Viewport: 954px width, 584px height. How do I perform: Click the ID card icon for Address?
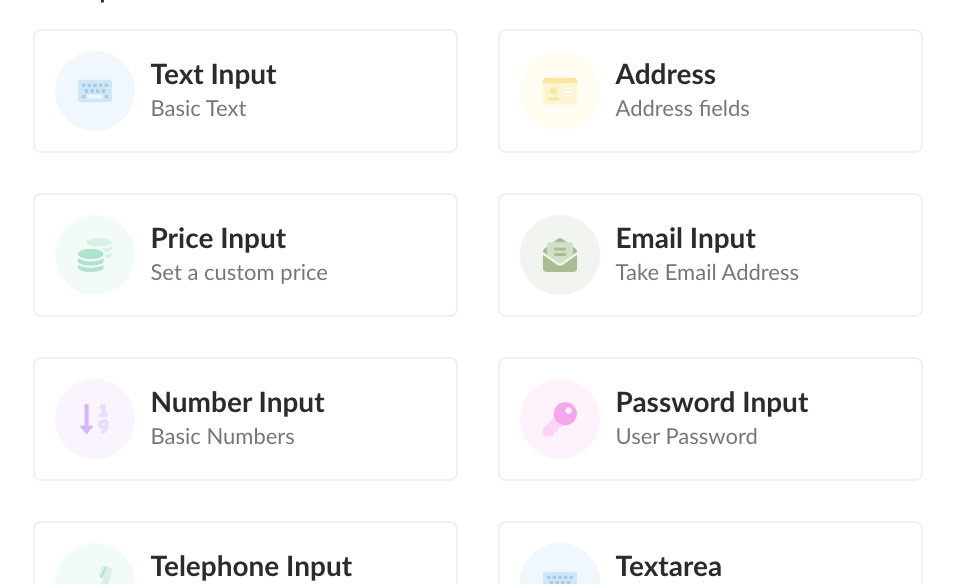pos(560,91)
